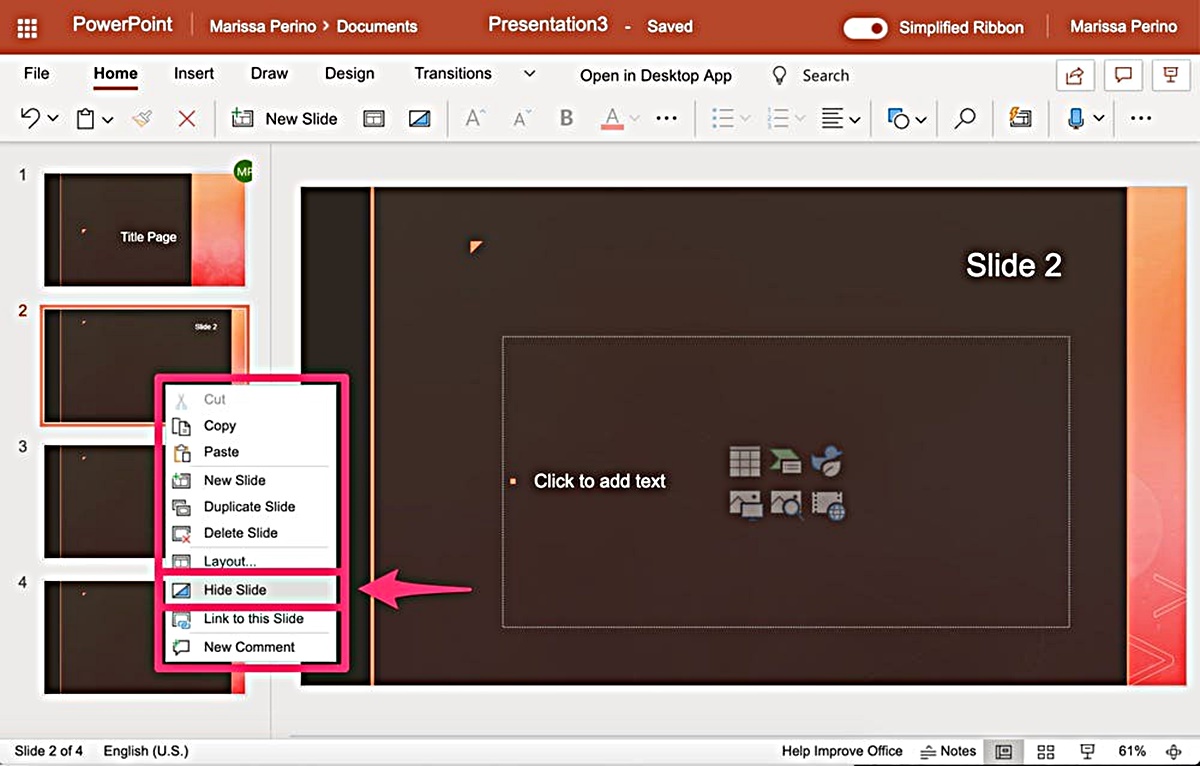1200x766 pixels.
Task: Open the Transitions ribbon tab
Action: click(453, 74)
